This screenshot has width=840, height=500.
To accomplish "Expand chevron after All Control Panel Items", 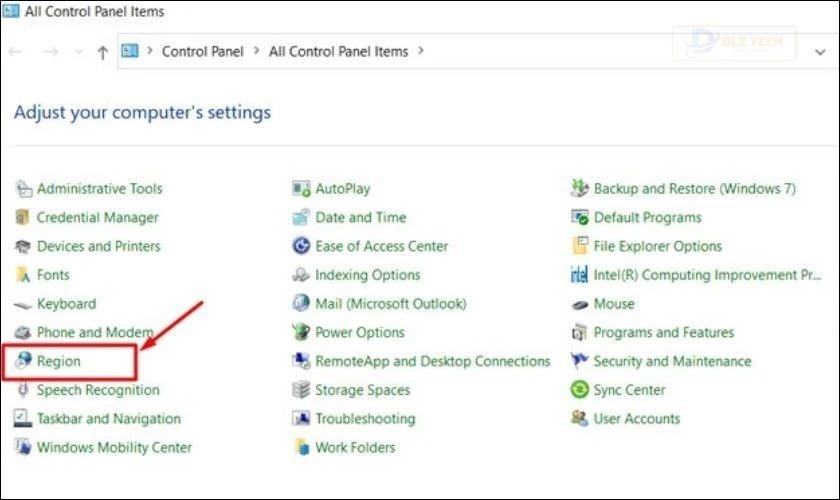I will click(x=421, y=51).
